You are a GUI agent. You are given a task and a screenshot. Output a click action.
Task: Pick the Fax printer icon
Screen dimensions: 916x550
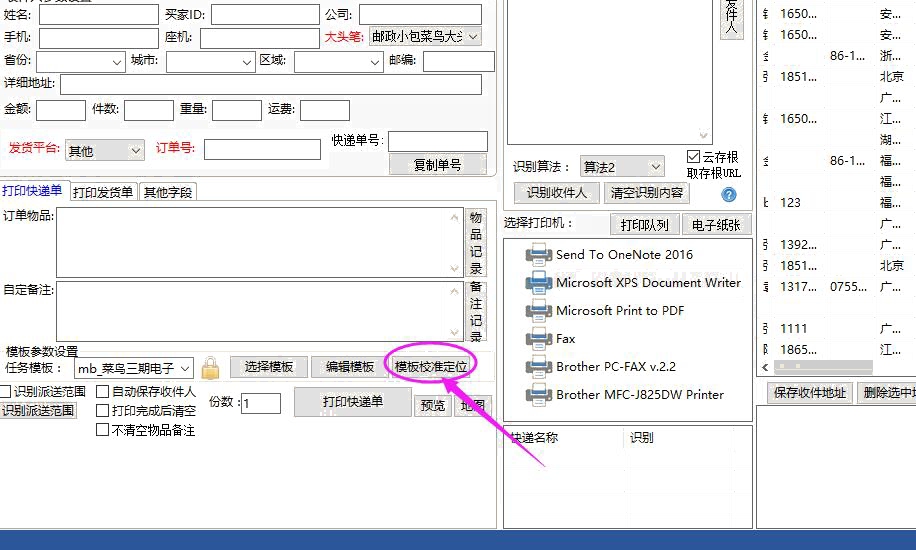pos(540,339)
